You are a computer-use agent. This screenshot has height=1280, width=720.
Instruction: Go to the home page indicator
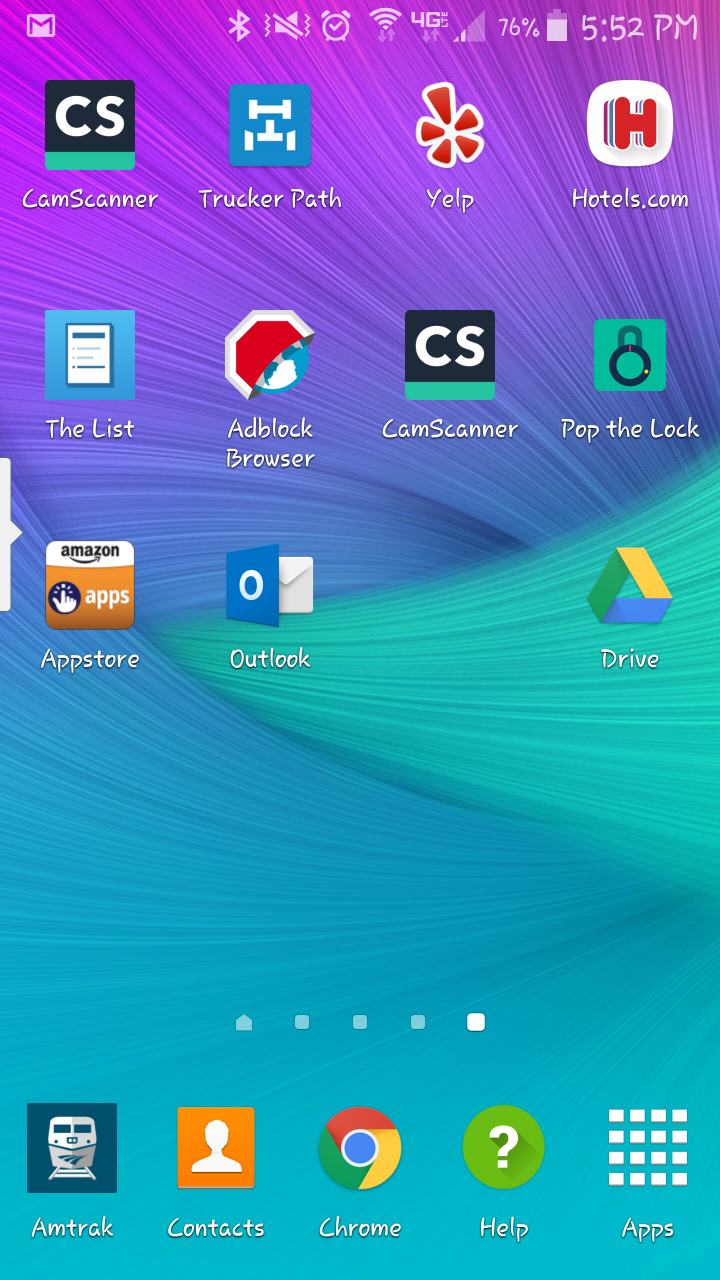pos(244,1022)
